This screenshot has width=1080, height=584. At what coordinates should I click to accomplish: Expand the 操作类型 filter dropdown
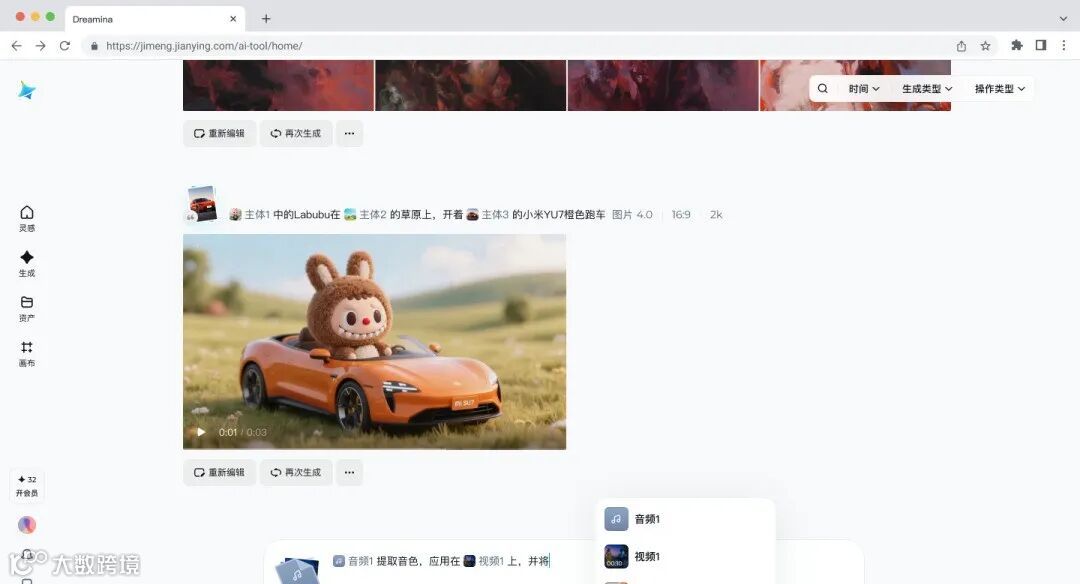pos(999,89)
